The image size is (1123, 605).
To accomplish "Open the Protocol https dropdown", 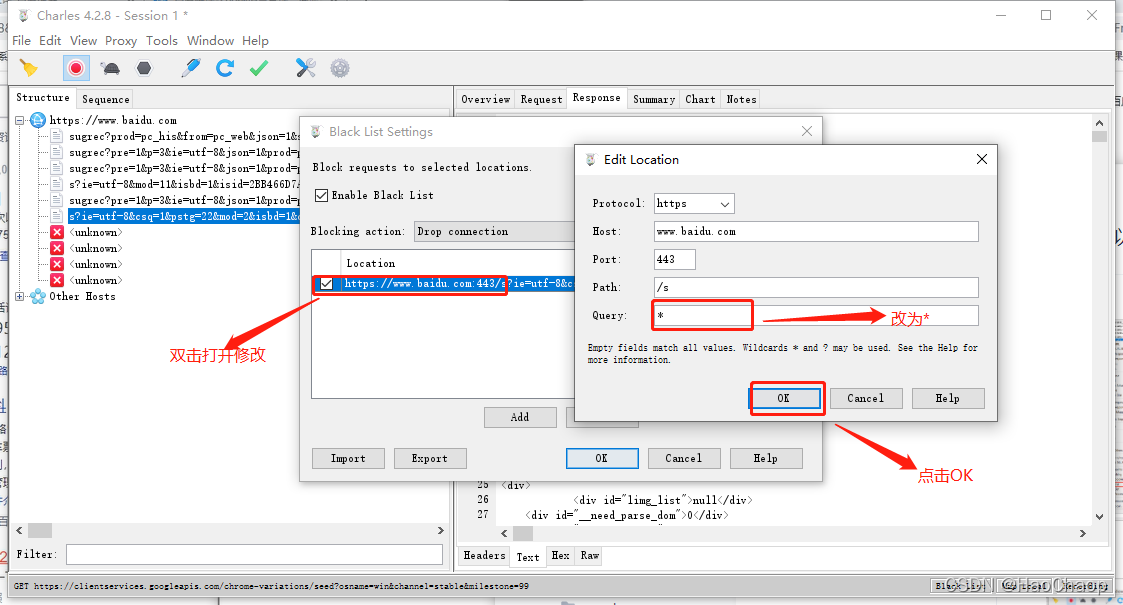I will coord(694,203).
